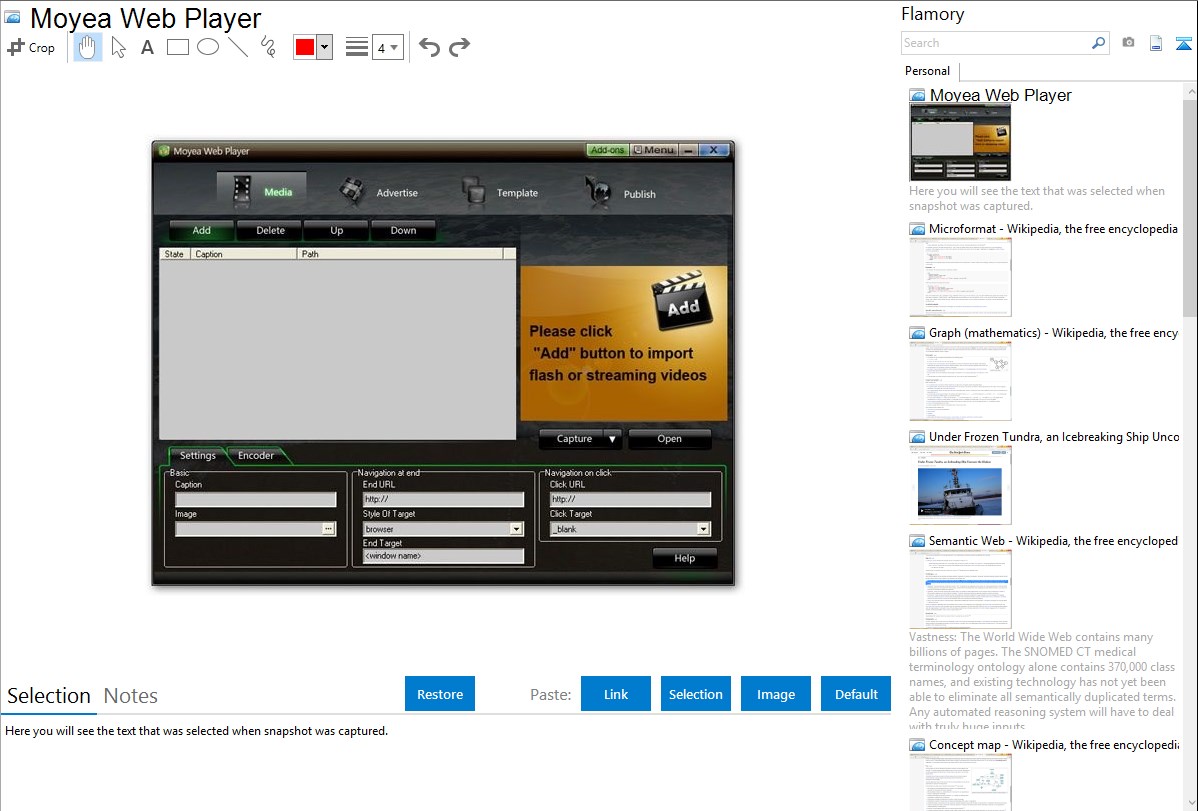Click the undo arrow
Image resolution: width=1198 pixels, height=811 pixels.
[x=429, y=47]
